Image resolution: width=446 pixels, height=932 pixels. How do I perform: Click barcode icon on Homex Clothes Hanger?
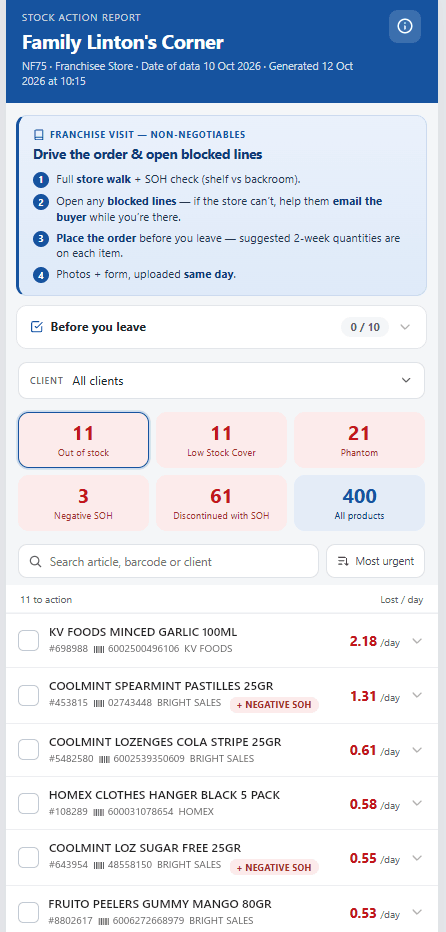point(99,811)
